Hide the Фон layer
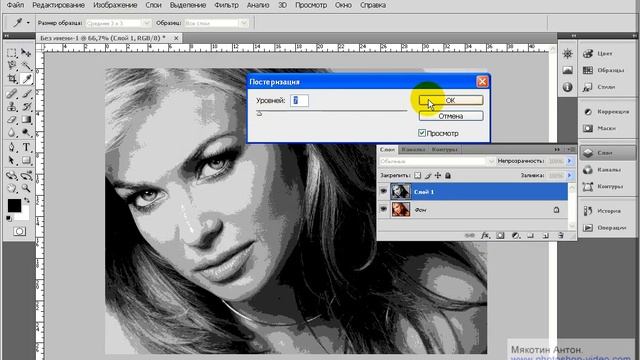Image resolution: width=640 pixels, height=360 pixels. [x=383, y=209]
